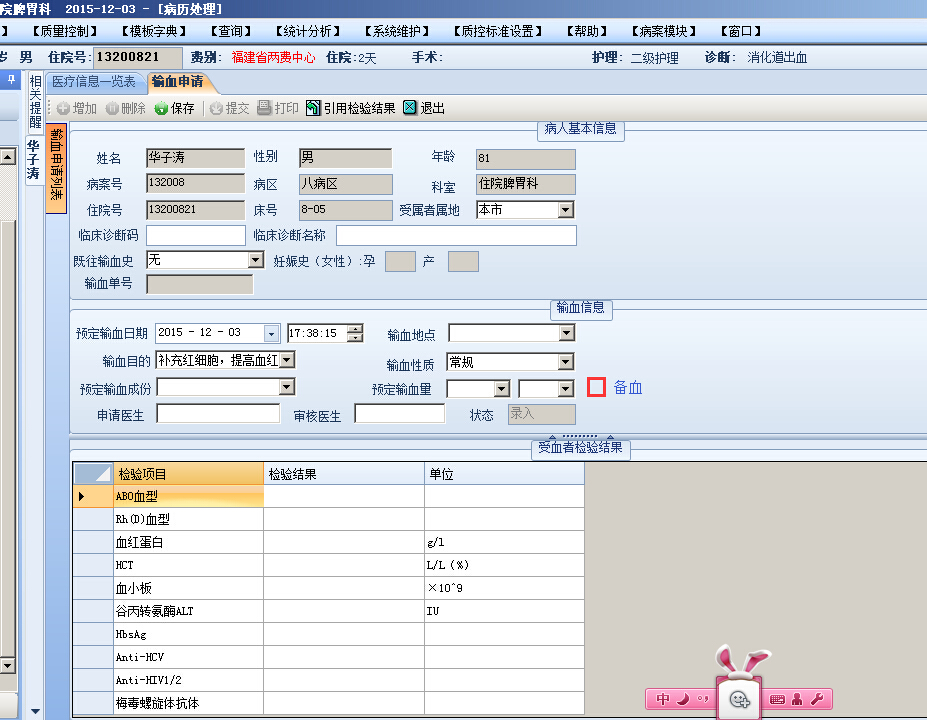Expand the 输血性质 dropdown
This screenshot has width=927, height=720.
click(566, 361)
